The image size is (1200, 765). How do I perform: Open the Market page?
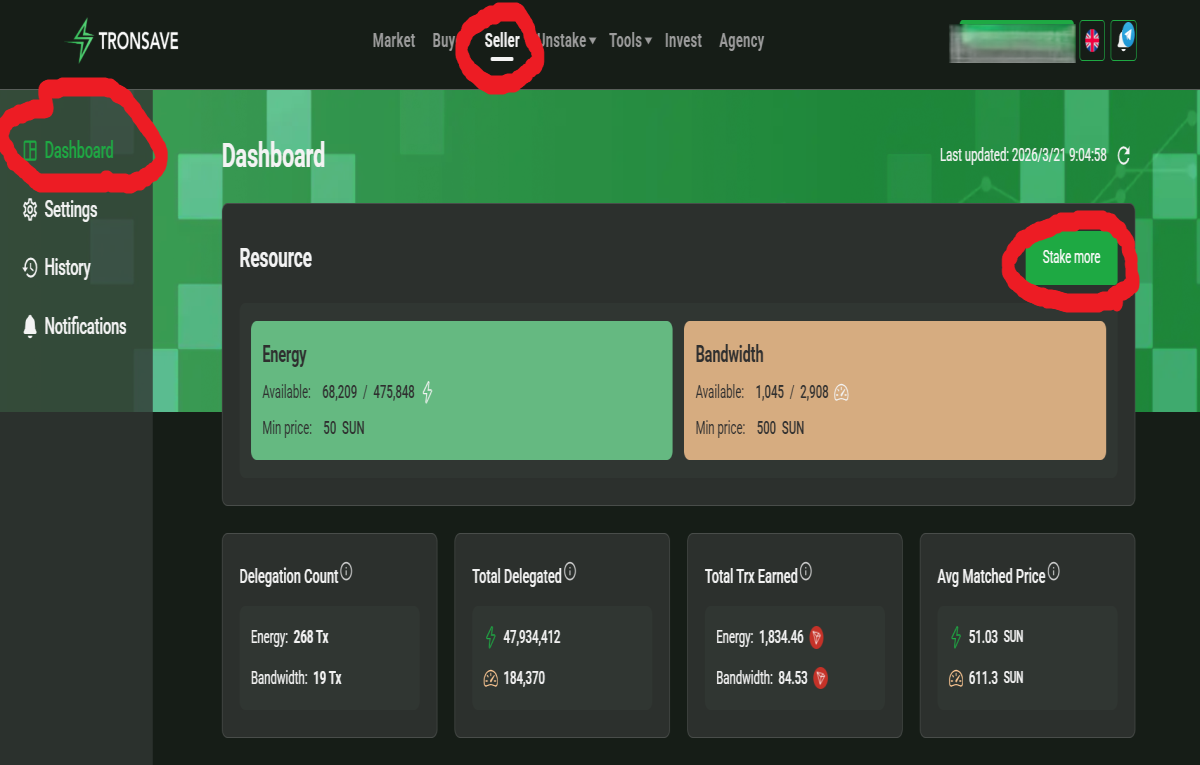pyautogui.click(x=394, y=41)
